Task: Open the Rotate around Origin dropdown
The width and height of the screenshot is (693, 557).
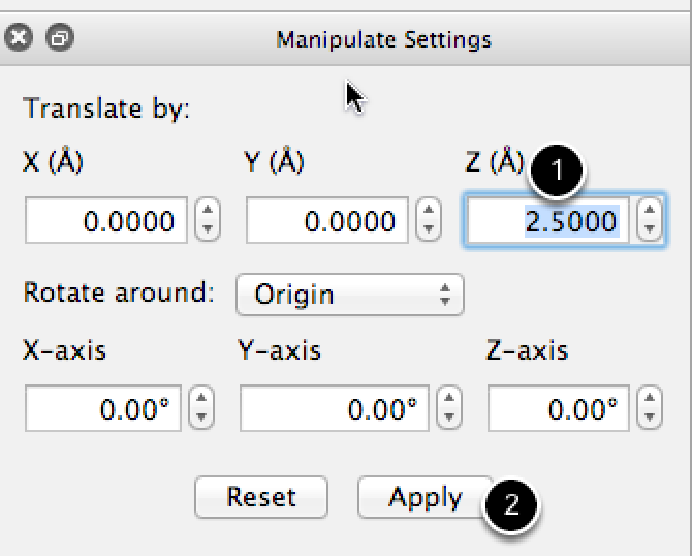Action: tap(350, 295)
